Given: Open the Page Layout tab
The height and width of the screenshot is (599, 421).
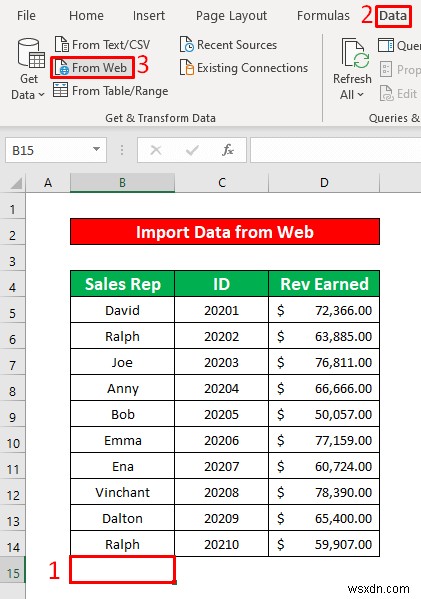Looking at the screenshot, I should (x=231, y=16).
